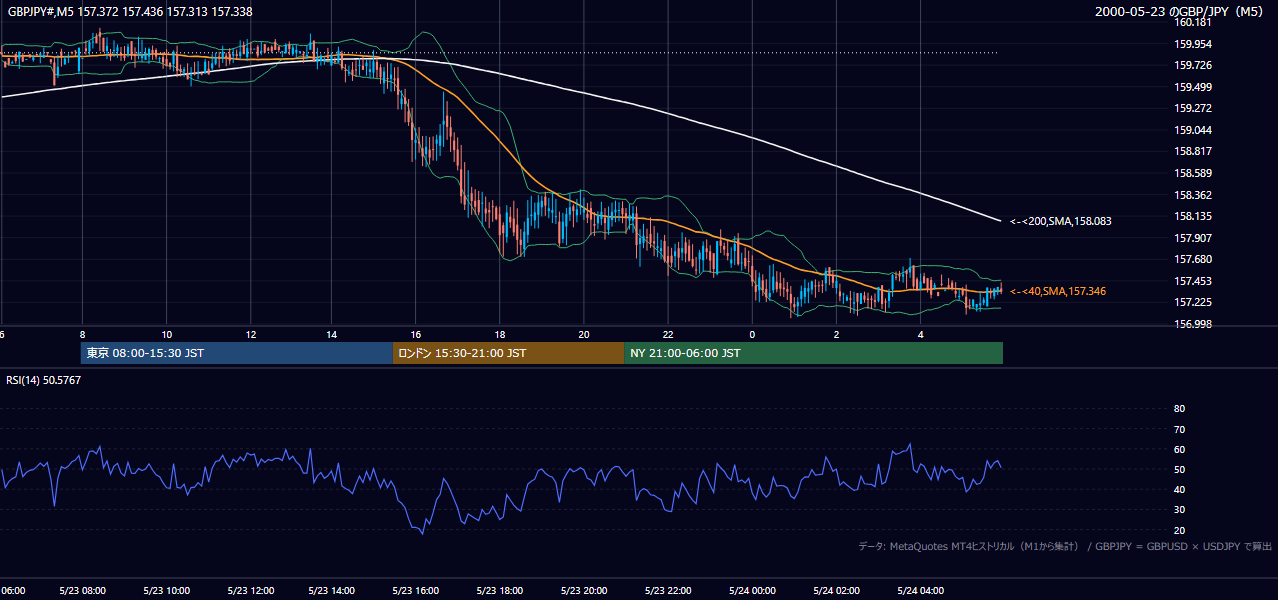This screenshot has width=1278, height=600.
Task: Select the ロンドン 15:30-21:00 JST session bar
Action: 508,353
